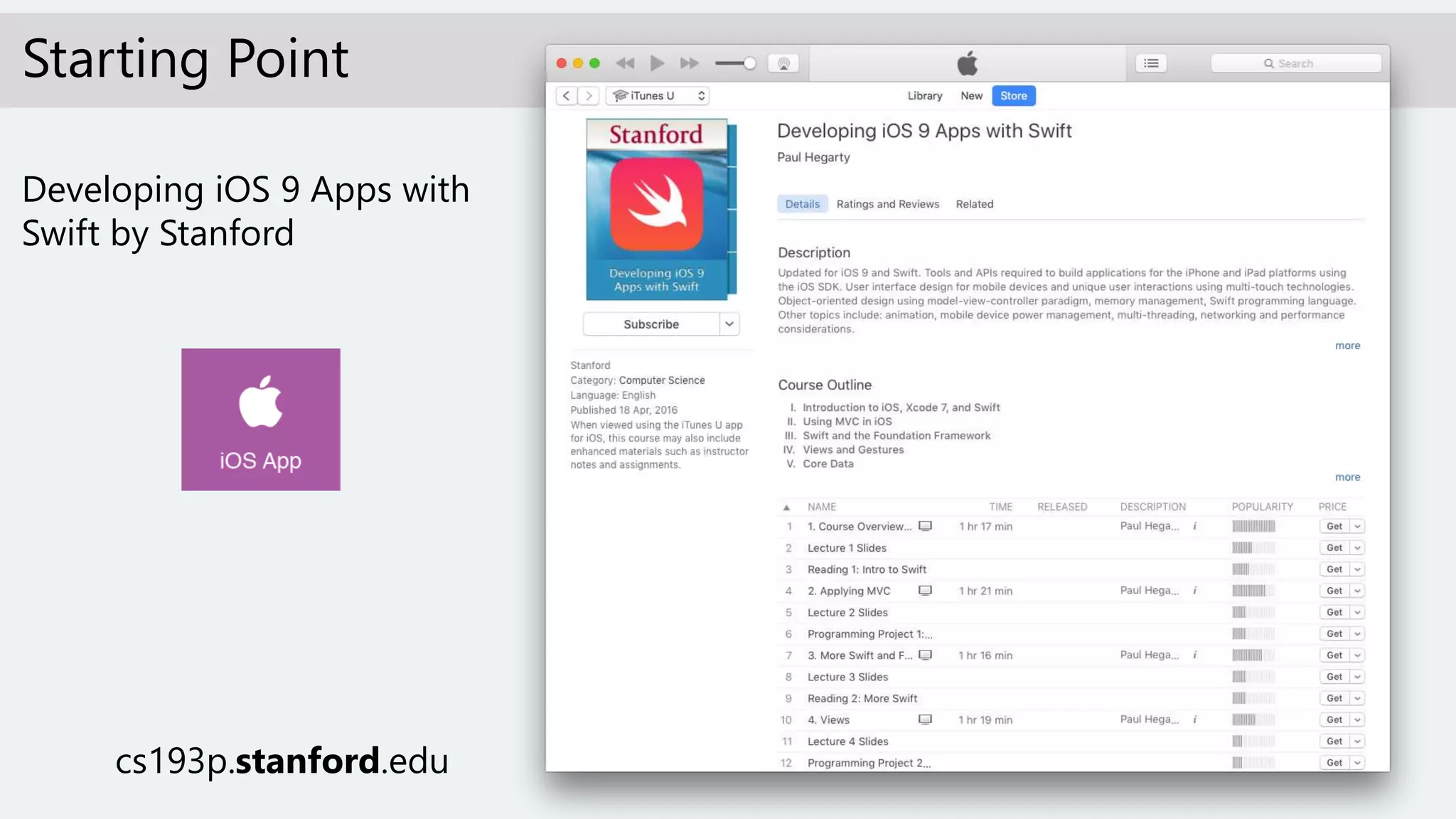The width and height of the screenshot is (1456, 819).
Task: Sort by the PRICE column header
Action: [x=1332, y=507]
